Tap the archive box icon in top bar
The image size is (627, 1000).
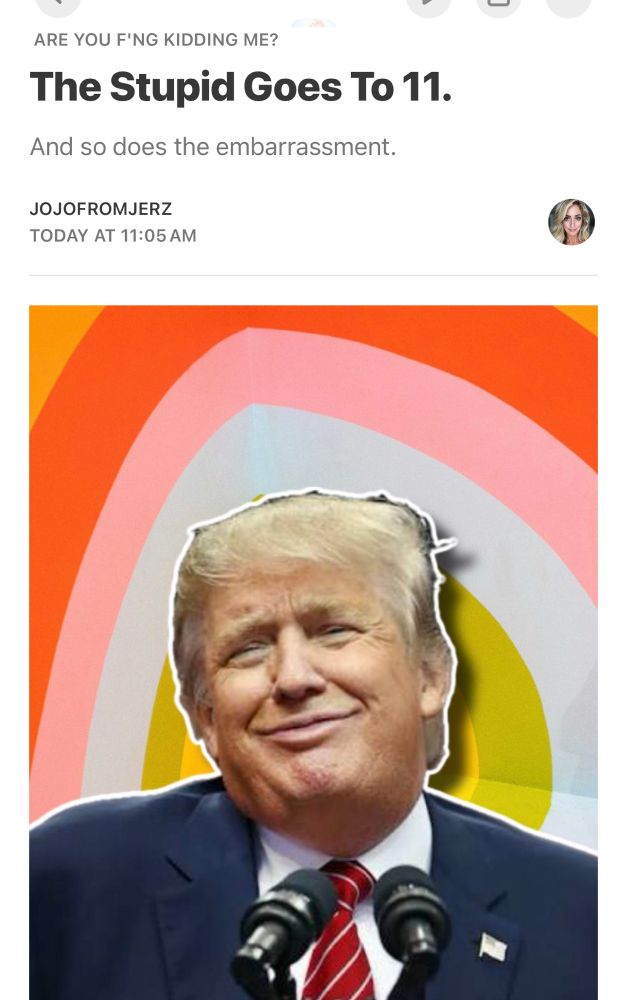pyautogui.click(x=499, y=5)
